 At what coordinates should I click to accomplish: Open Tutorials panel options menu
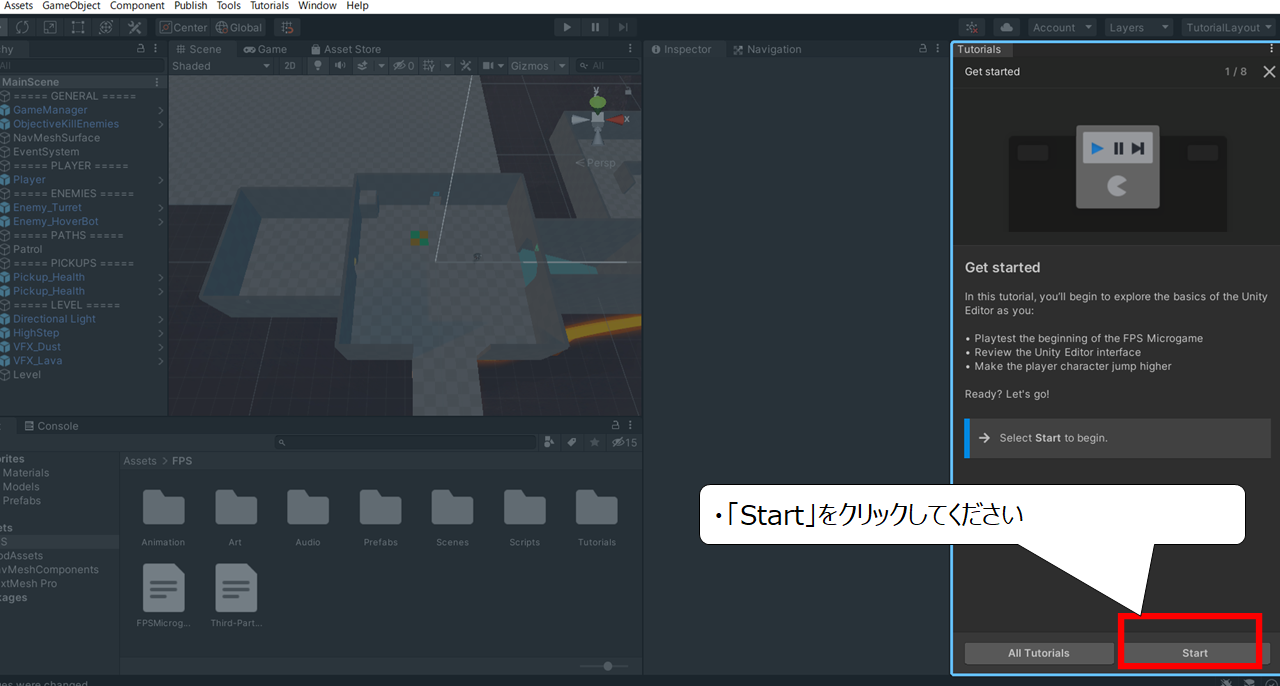click(x=1273, y=49)
